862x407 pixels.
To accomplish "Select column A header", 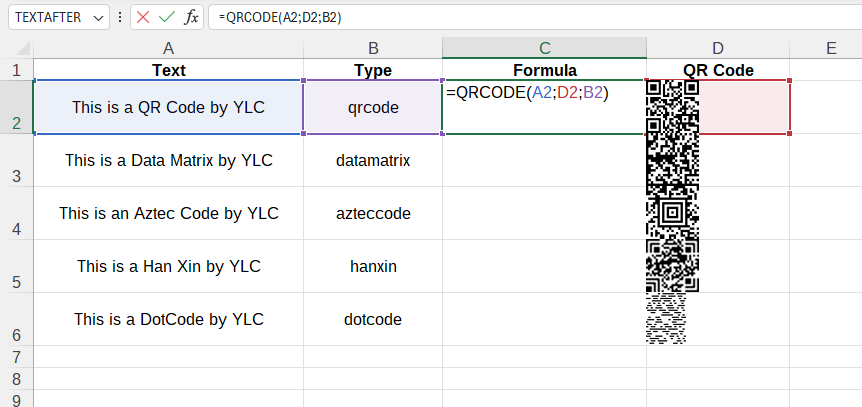I will click(168, 49).
